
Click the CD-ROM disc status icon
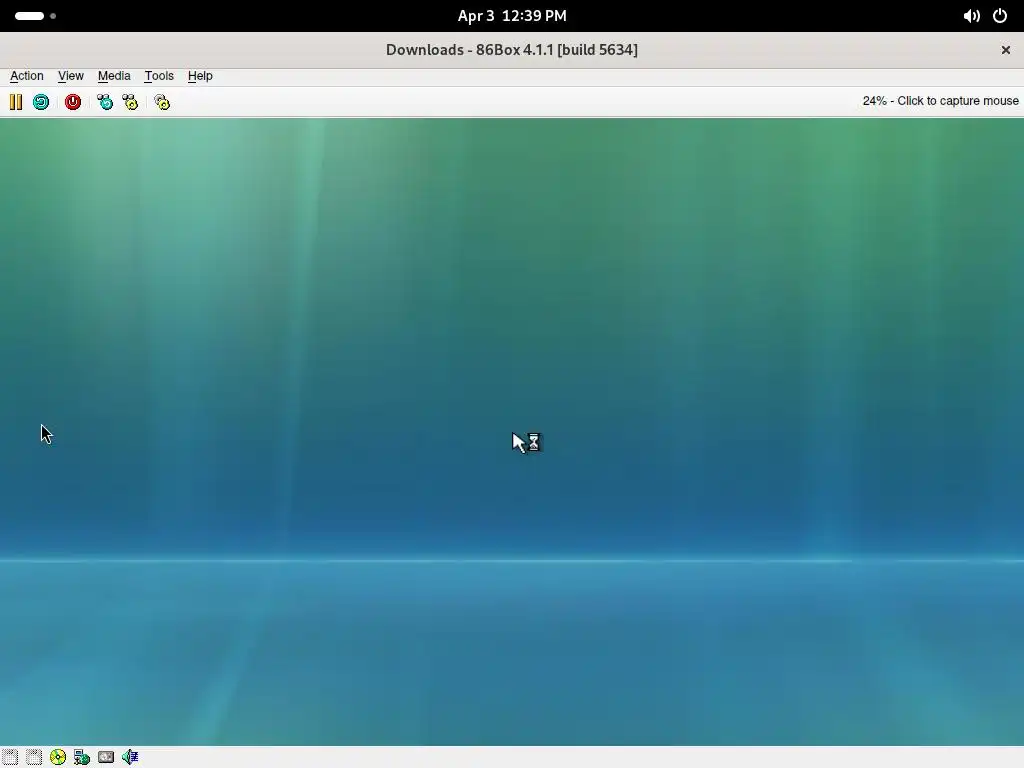57,757
